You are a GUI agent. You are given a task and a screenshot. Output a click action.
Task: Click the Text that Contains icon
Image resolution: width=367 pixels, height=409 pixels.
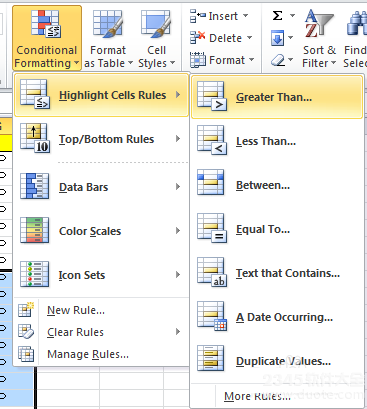pos(212,273)
